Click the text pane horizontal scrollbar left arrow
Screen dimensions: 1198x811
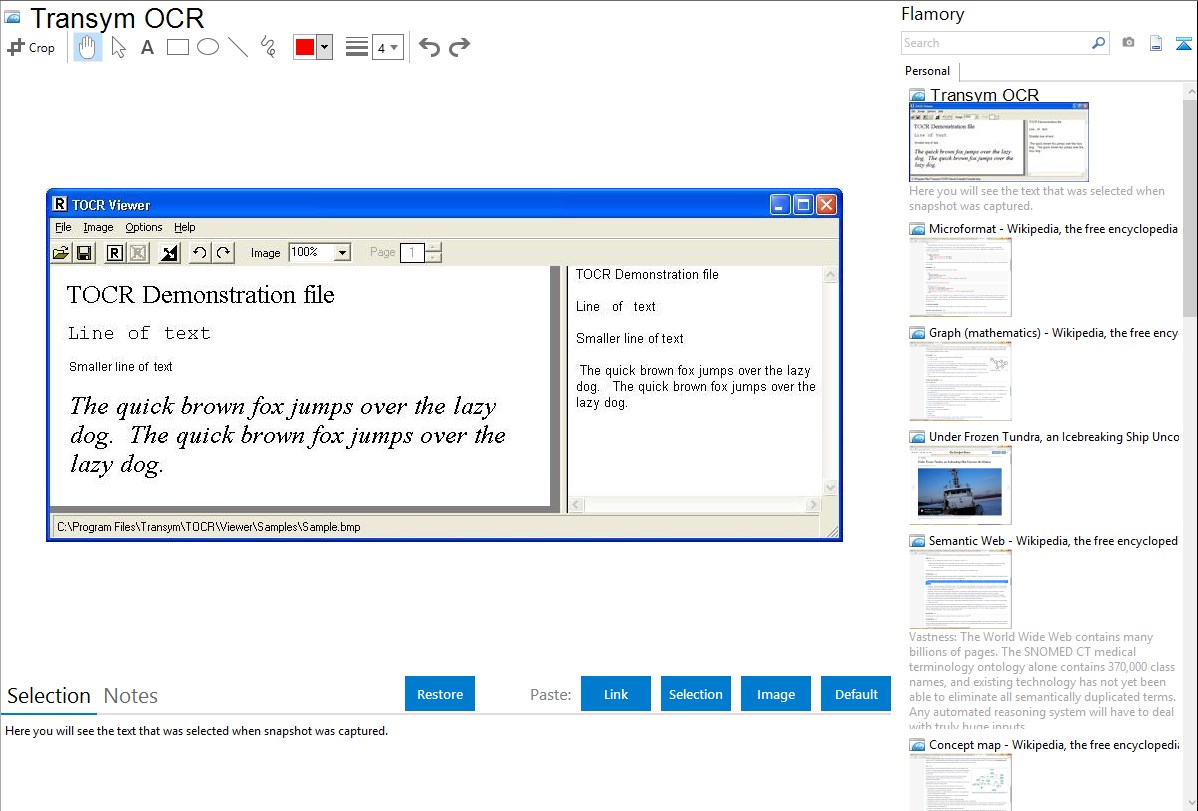577,504
